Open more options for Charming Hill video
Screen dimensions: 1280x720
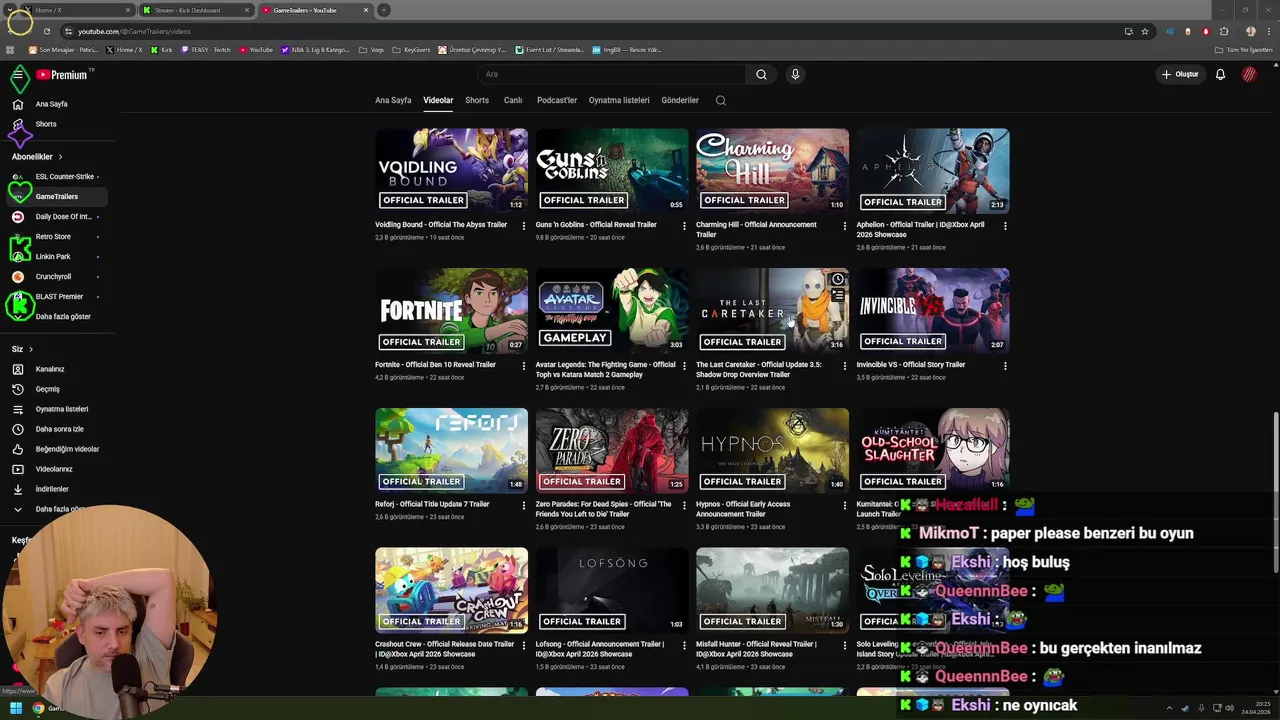(x=845, y=226)
